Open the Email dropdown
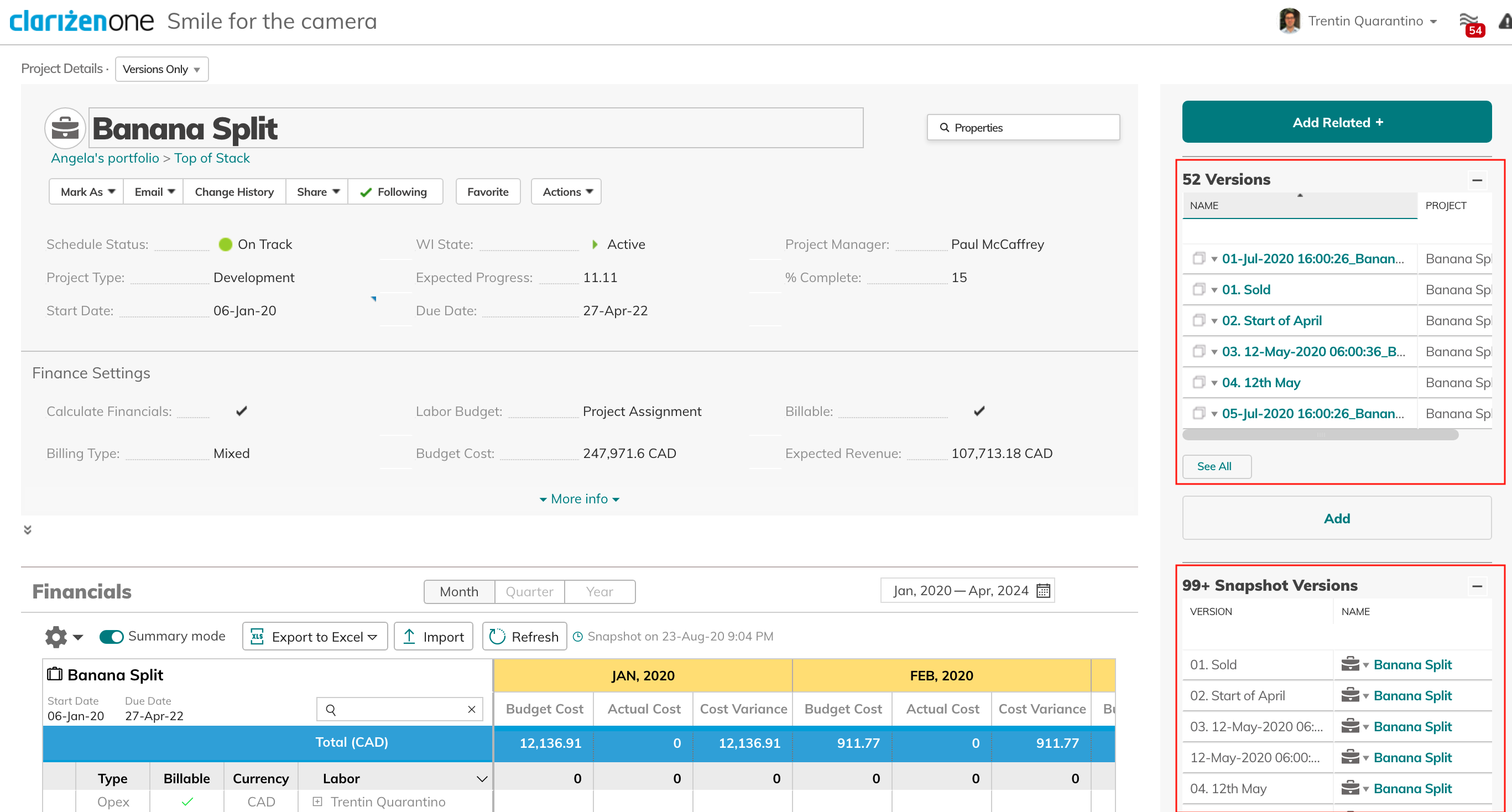This screenshot has width=1512, height=812. pyautogui.click(x=154, y=192)
